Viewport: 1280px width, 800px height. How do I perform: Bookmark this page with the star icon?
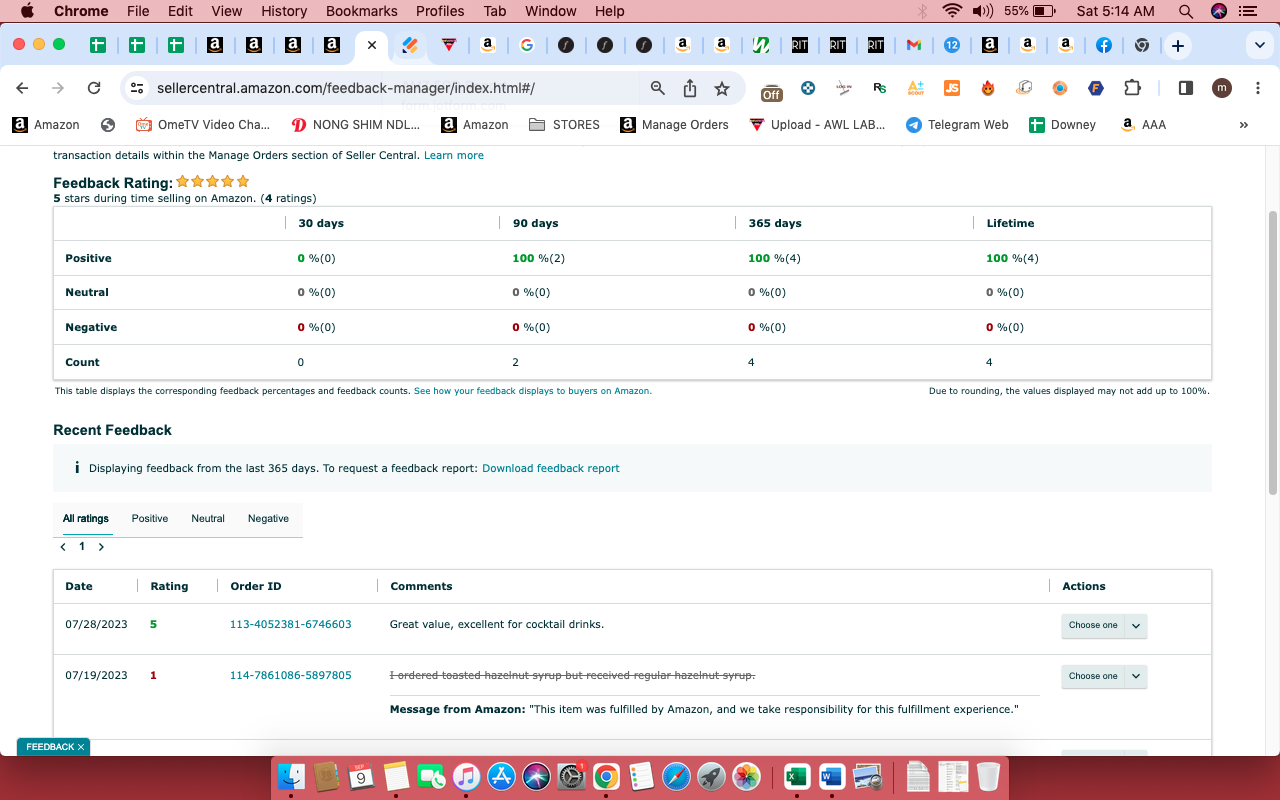click(x=722, y=88)
